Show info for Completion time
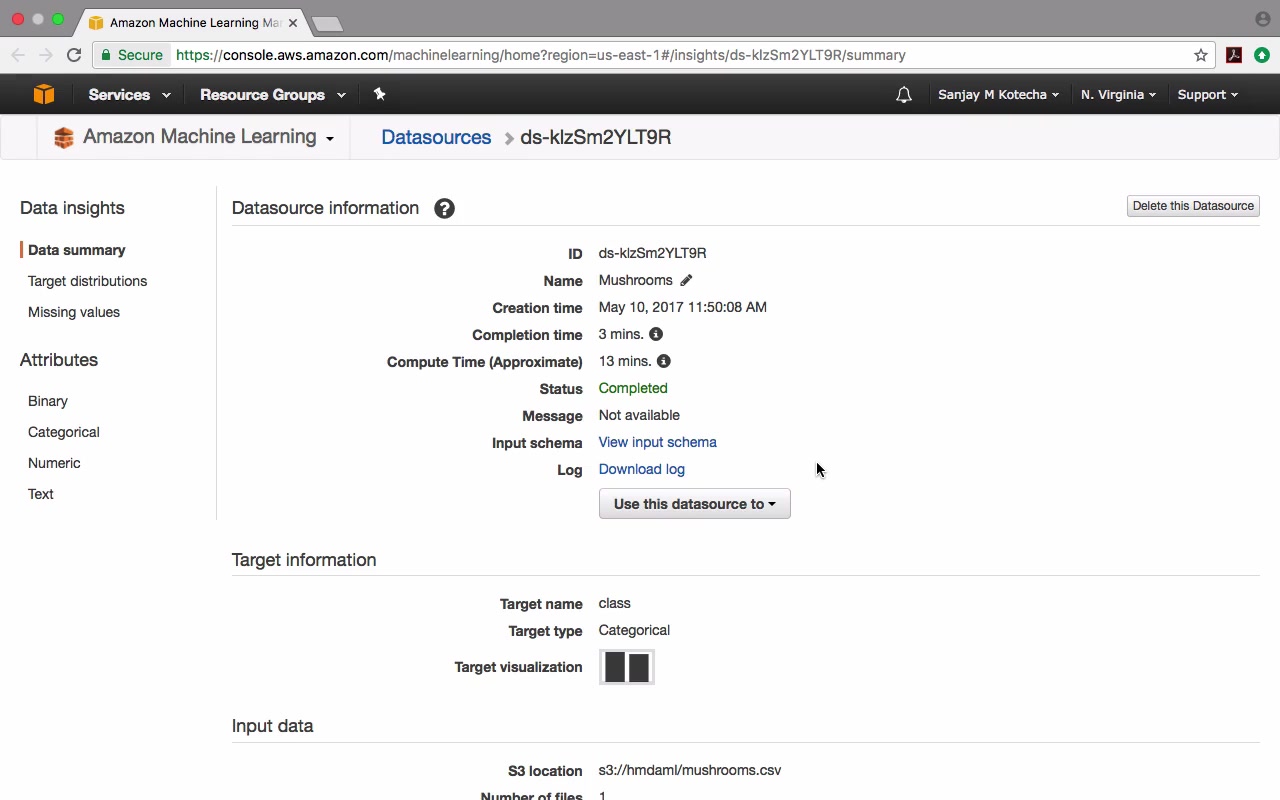This screenshot has width=1280, height=800. pos(656,334)
